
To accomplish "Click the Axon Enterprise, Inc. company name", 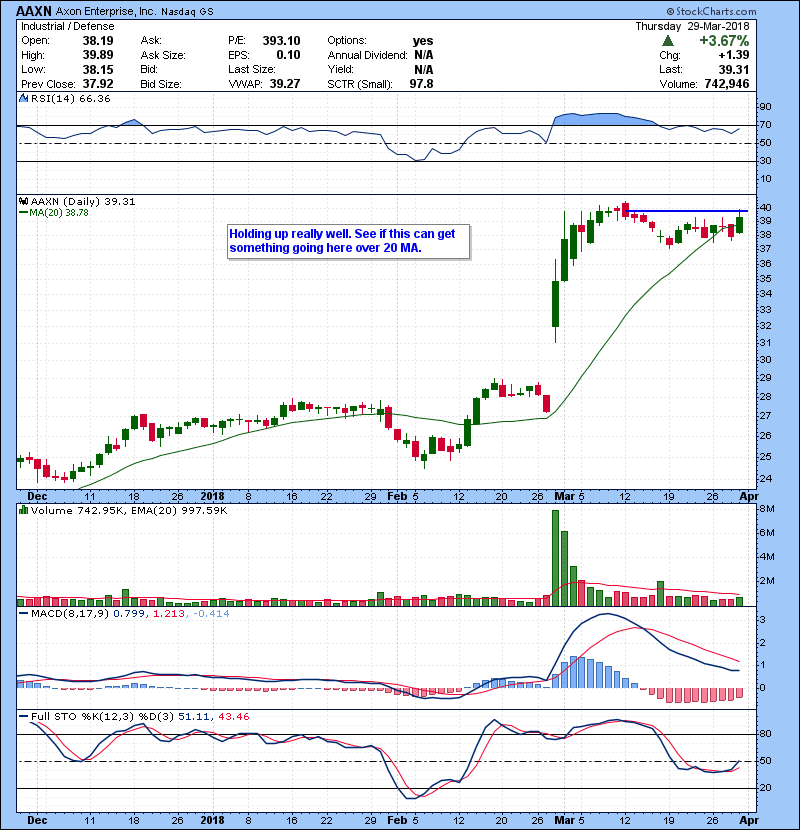I will tap(106, 12).
